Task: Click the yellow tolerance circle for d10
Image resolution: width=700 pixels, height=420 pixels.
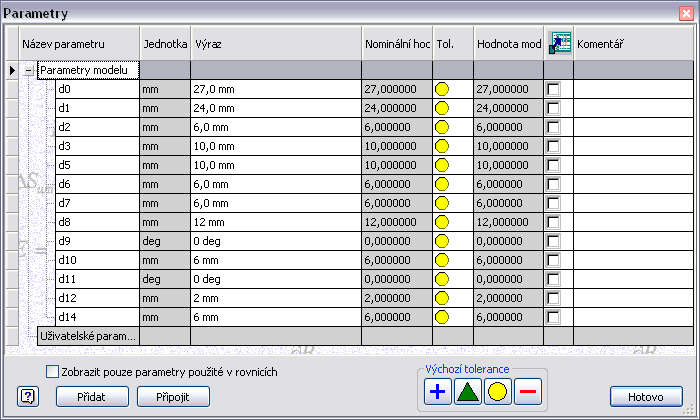Action: 442,260
